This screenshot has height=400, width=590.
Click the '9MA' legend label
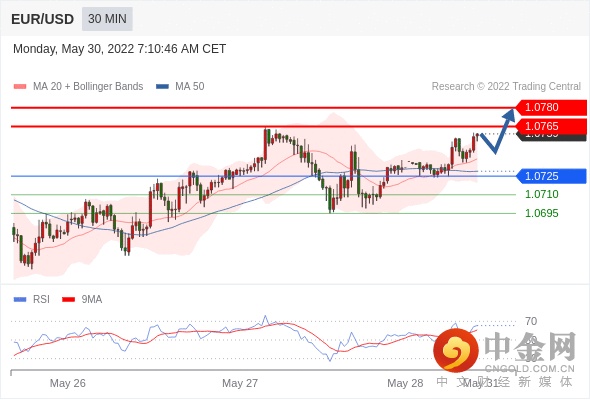coord(92,299)
